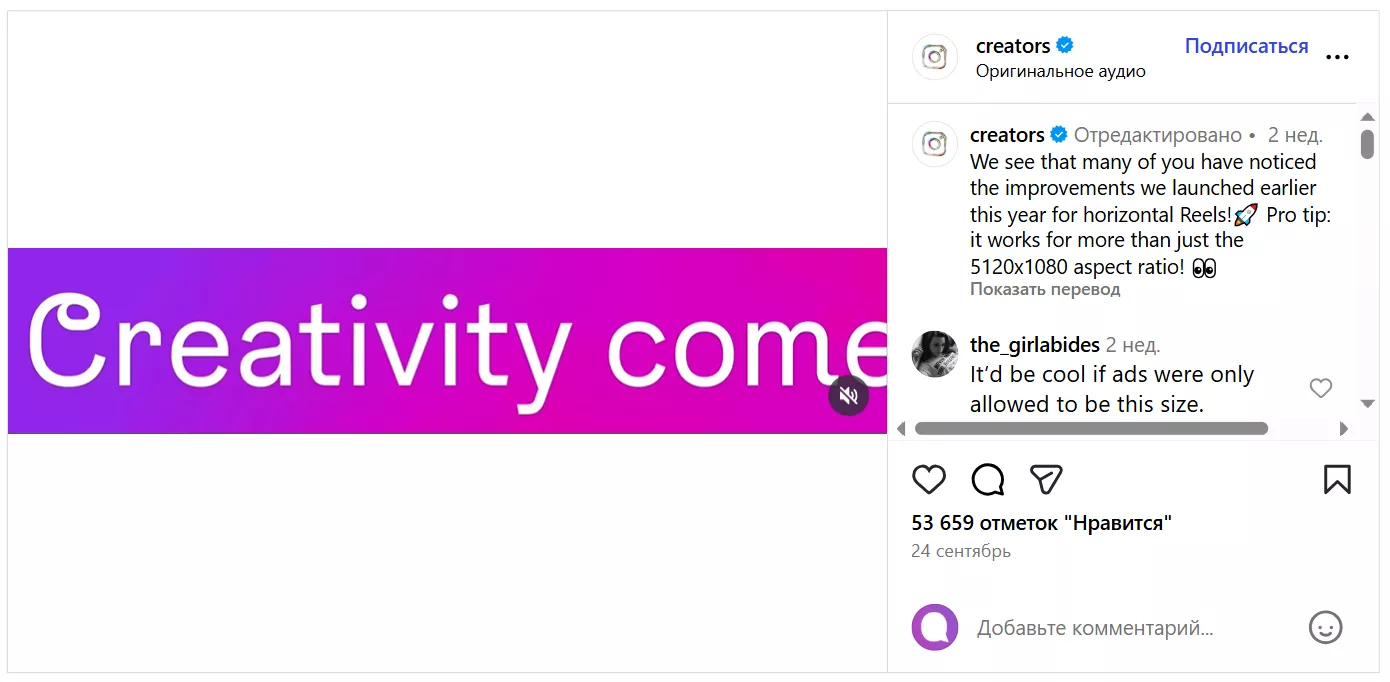The image size is (1390, 682).
Task: Click the vertical scrollbar thumb in comments
Action: tap(1367, 144)
